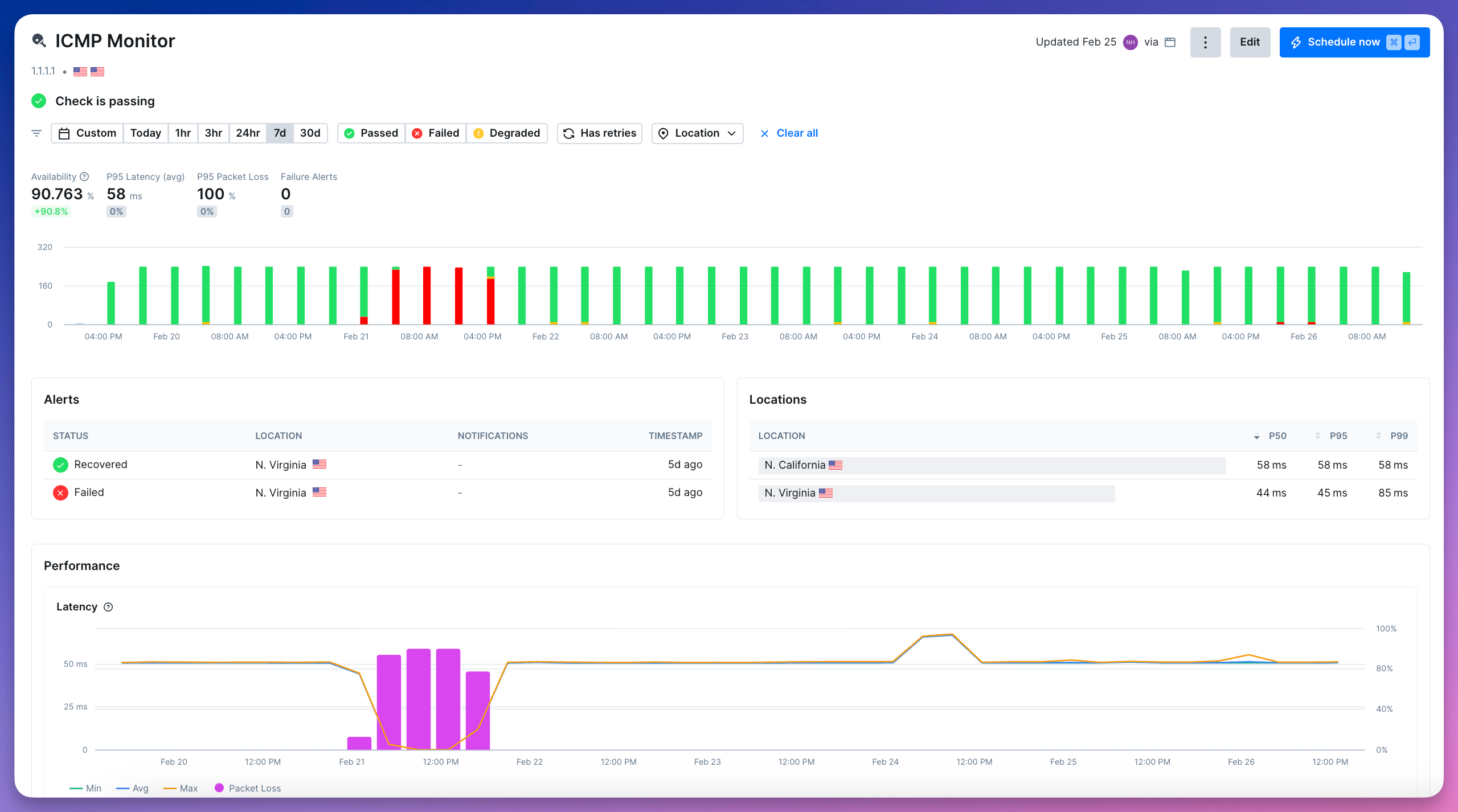Click the Latency info icon
This screenshot has height=812, width=1458.
pos(108,607)
